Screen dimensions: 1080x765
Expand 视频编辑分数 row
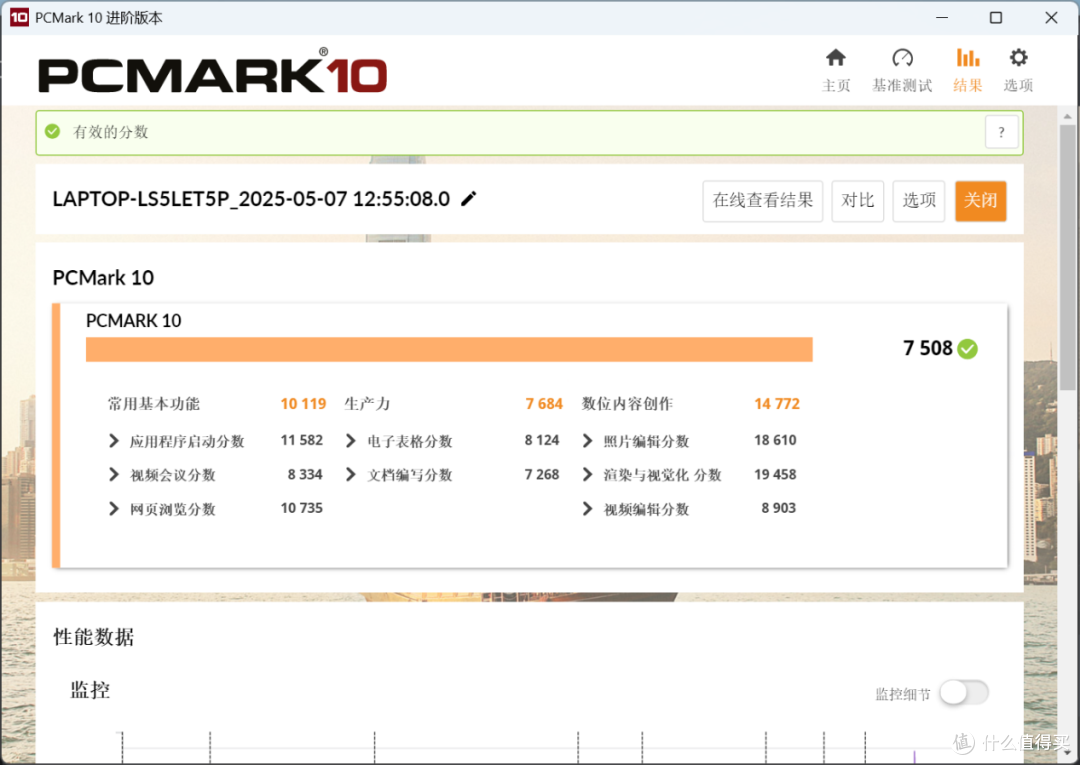(588, 509)
